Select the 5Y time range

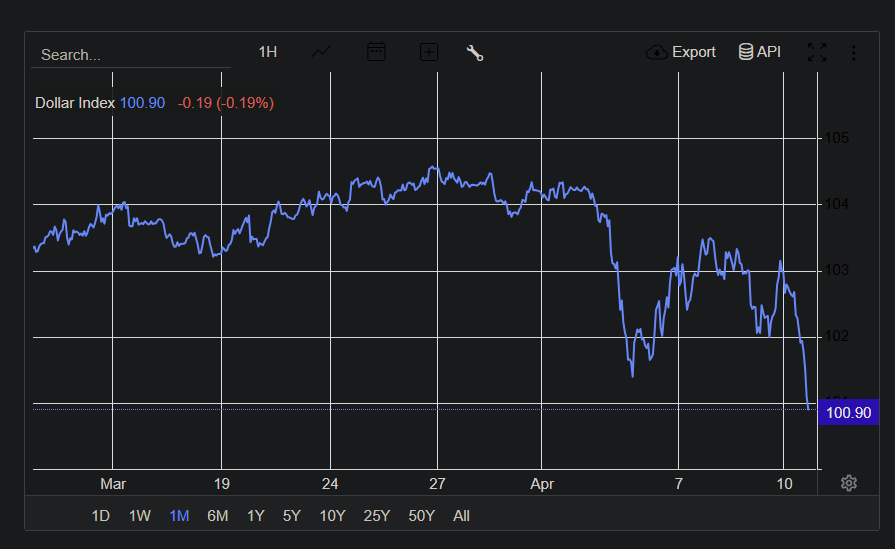click(292, 516)
